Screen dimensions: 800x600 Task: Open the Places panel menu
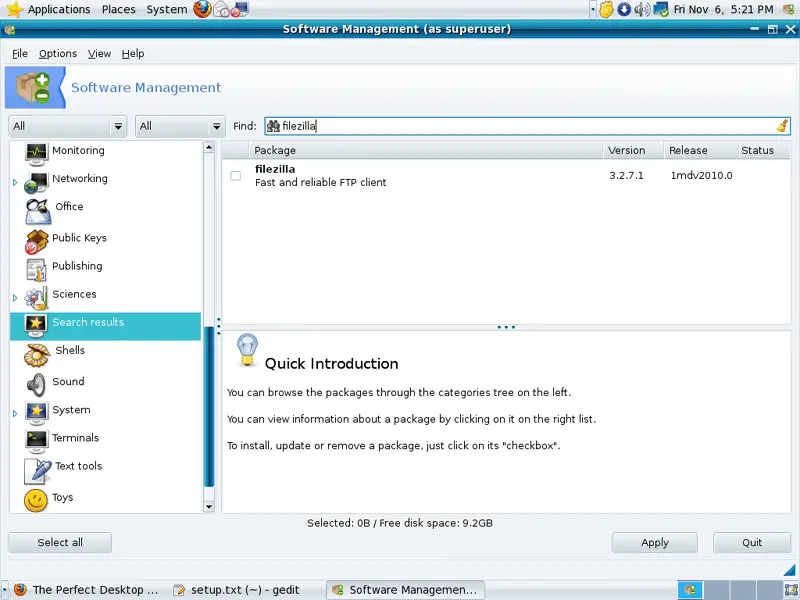119,9
